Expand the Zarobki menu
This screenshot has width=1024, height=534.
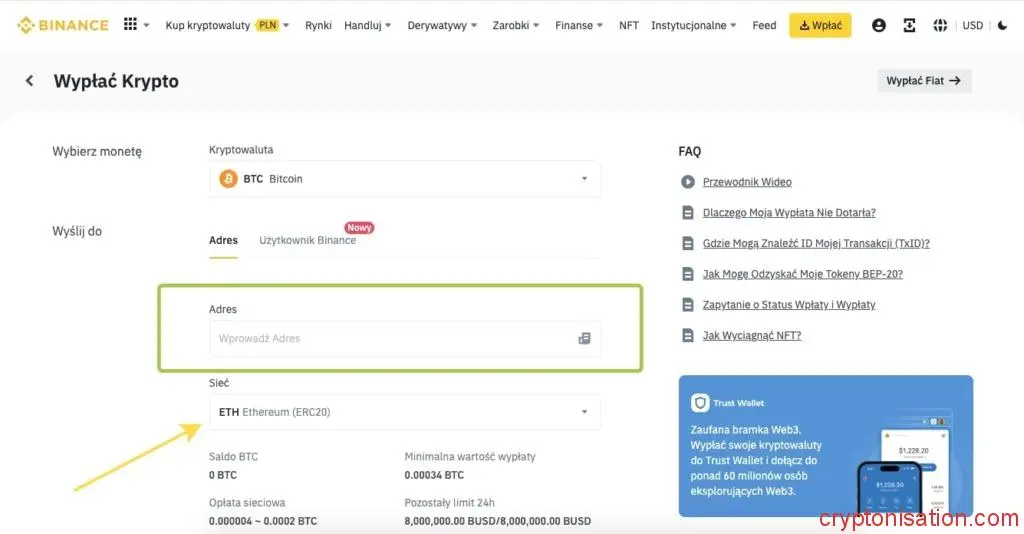tap(516, 25)
